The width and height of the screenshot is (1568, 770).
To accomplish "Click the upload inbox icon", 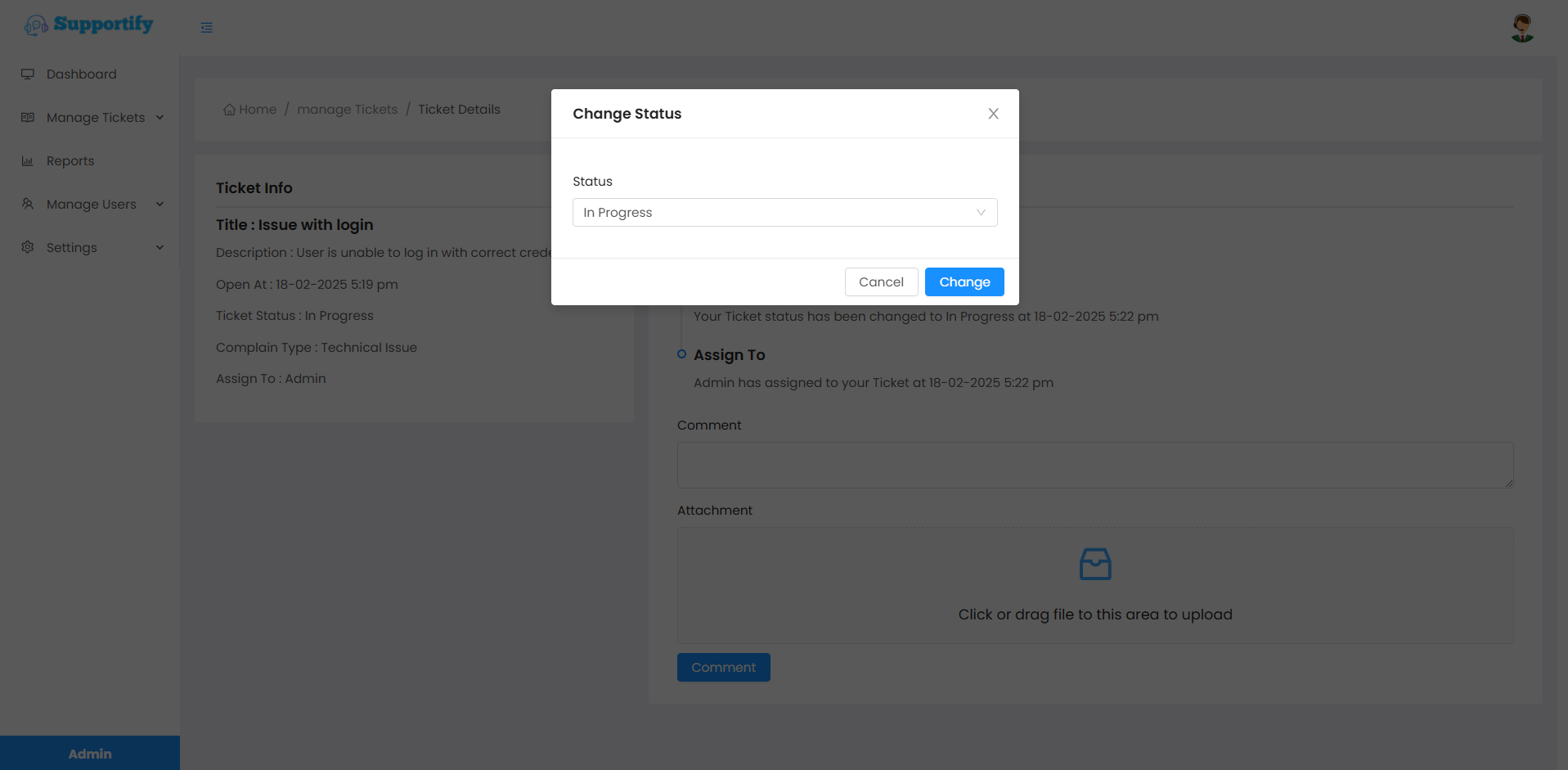I will pos(1094,565).
